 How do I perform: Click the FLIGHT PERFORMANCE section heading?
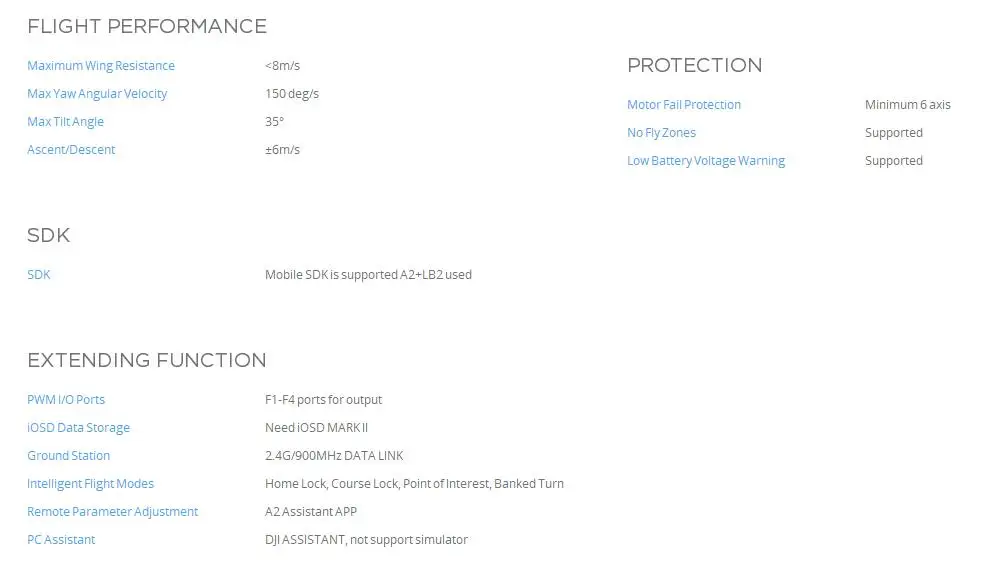click(147, 27)
